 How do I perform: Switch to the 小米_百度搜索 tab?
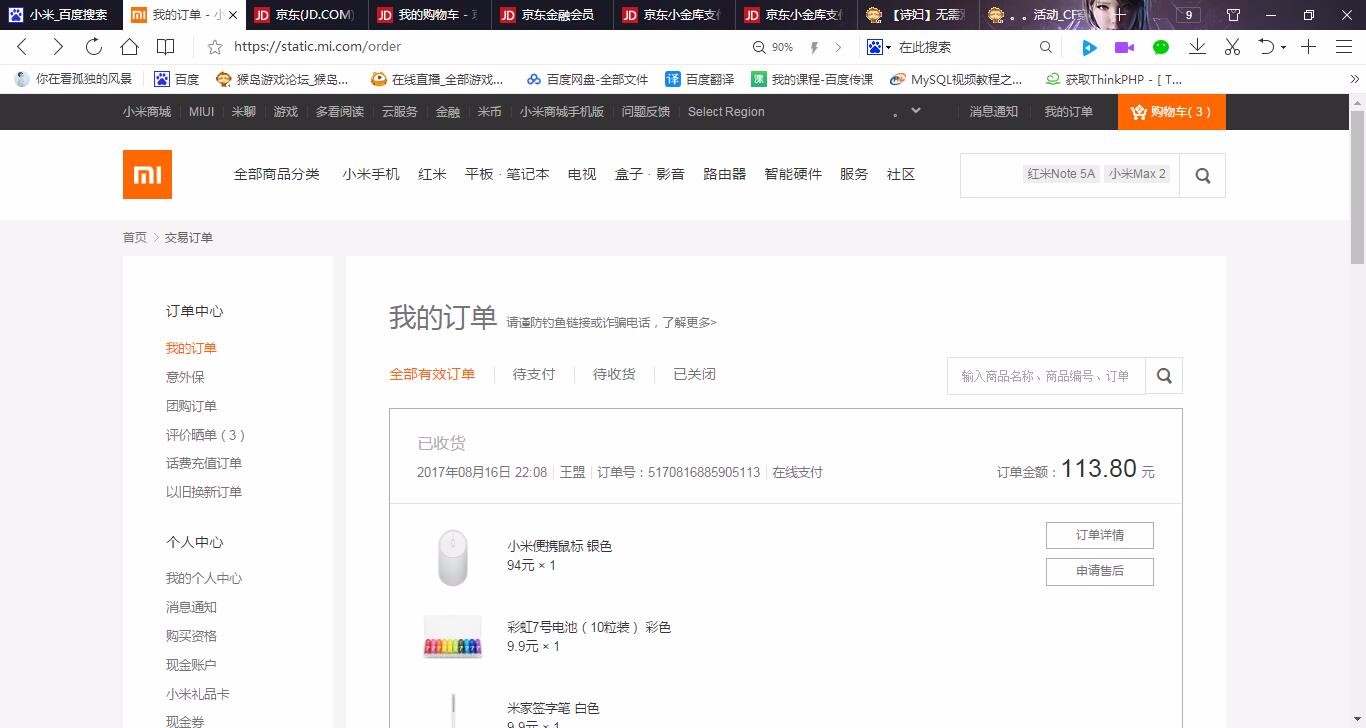60,15
